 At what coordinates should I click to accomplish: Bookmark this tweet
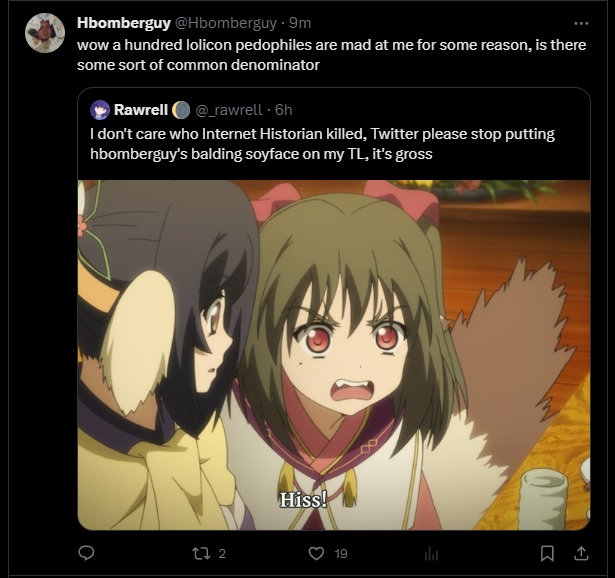pyautogui.click(x=547, y=553)
